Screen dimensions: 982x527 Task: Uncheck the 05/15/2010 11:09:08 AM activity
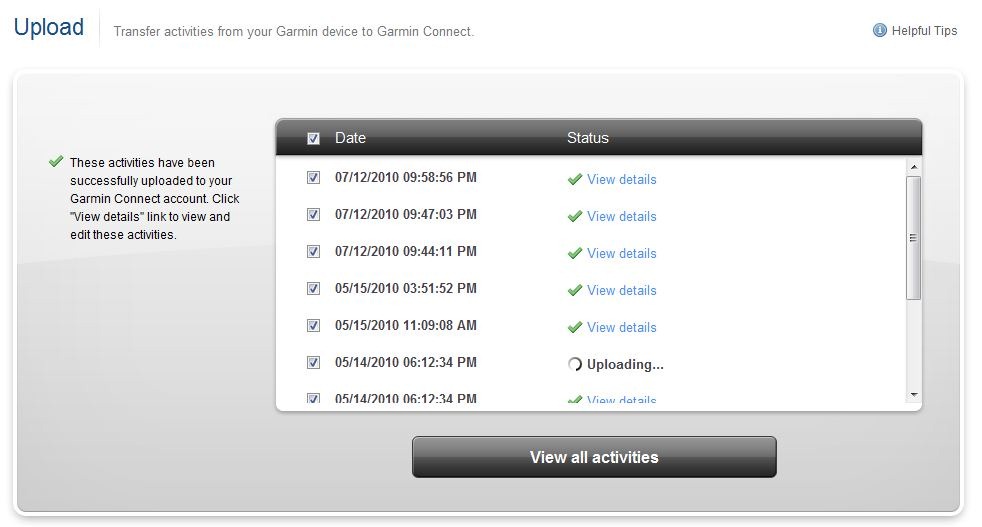tap(313, 325)
